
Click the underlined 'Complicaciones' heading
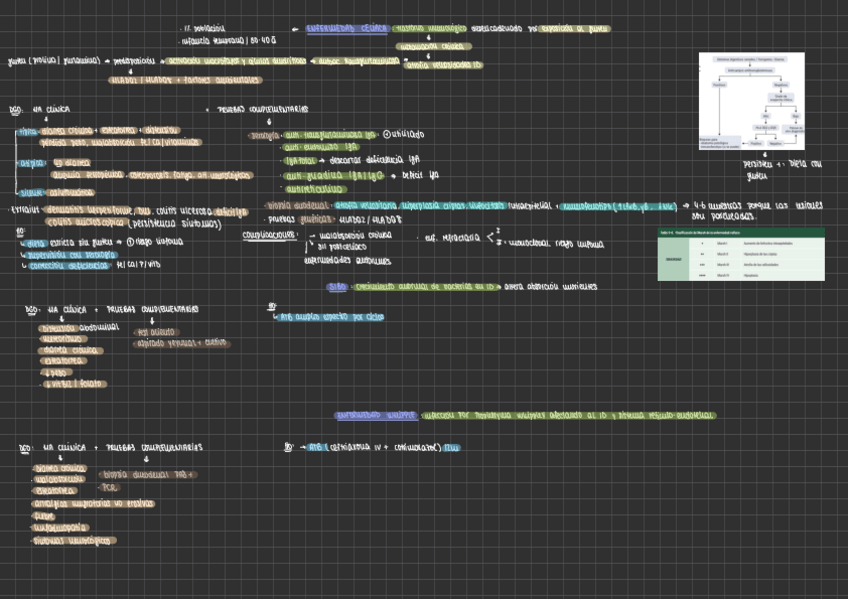(x=269, y=235)
